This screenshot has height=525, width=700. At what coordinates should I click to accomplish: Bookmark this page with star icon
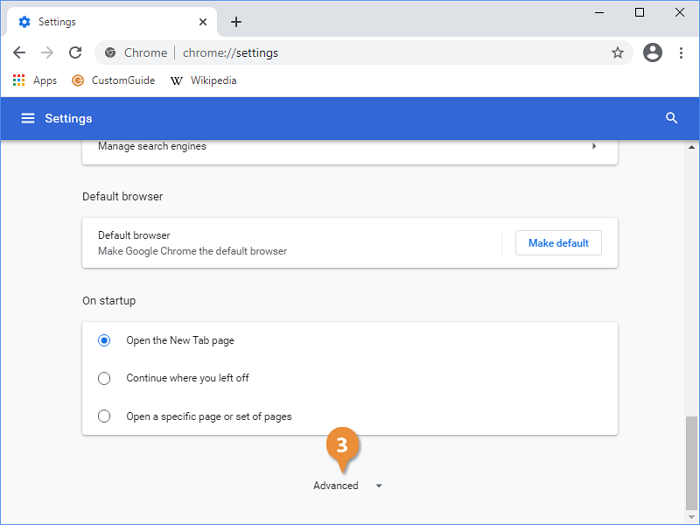point(617,53)
